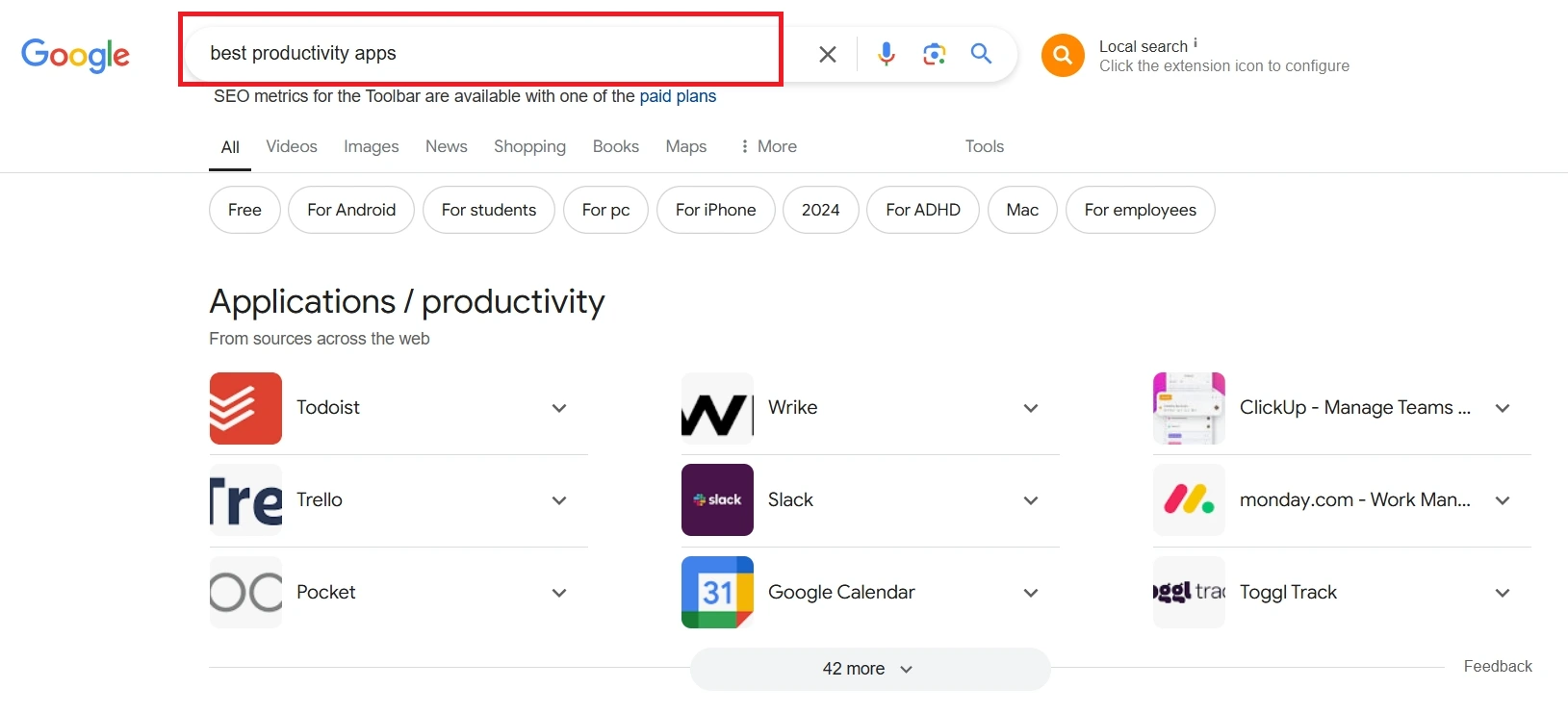1568x714 pixels.
Task: Open the Toggl Track app icon
Action: point(1189,593)
